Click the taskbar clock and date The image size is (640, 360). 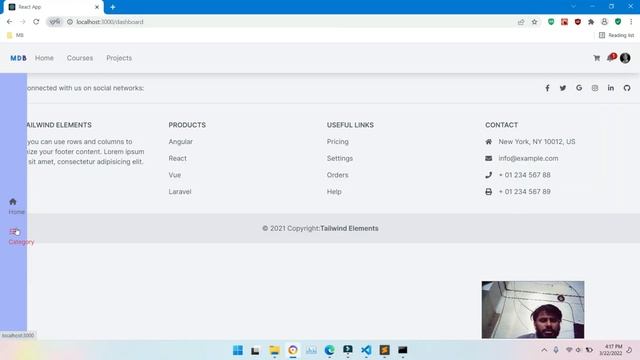[611, 350]
